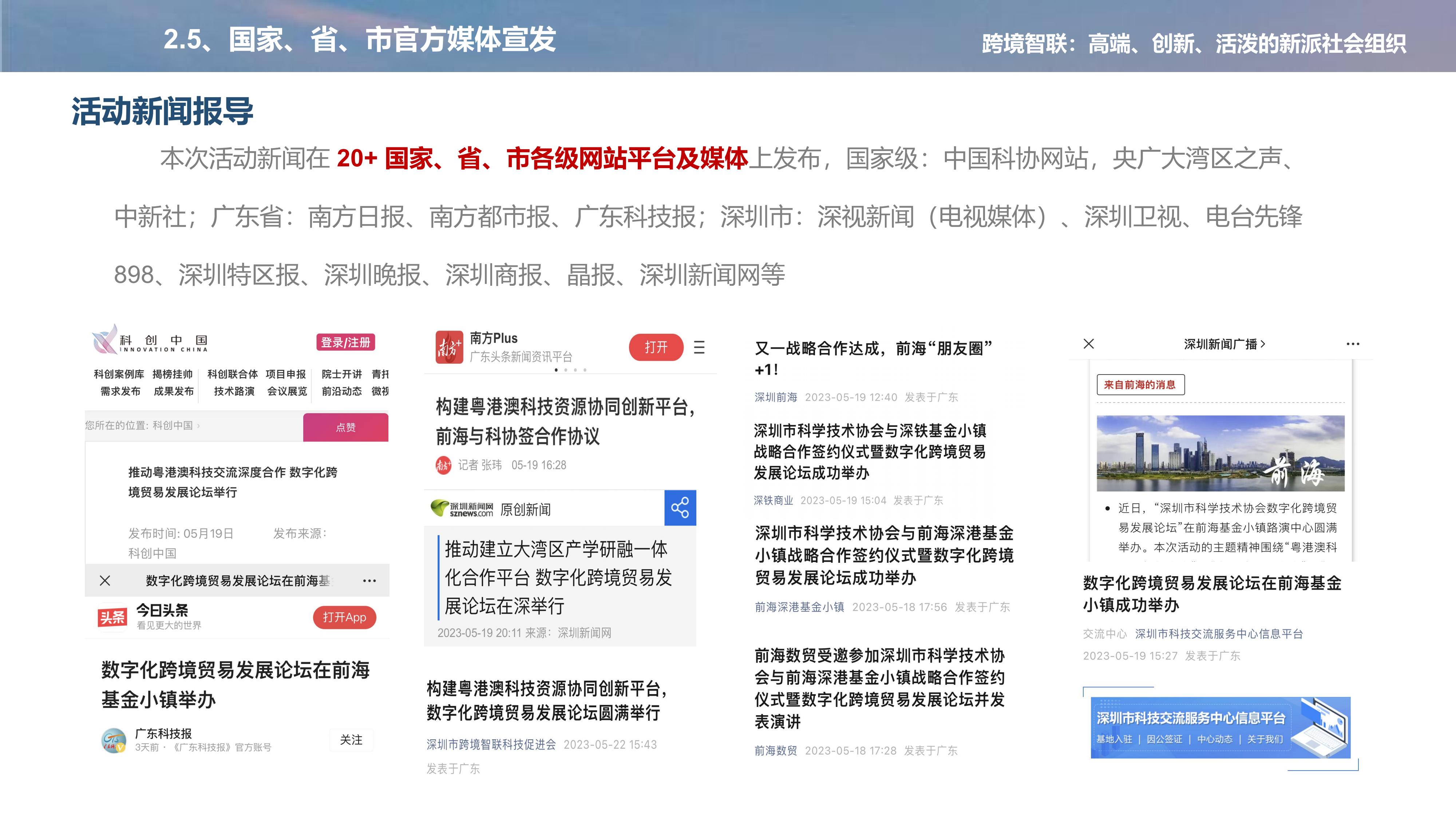Click the 关注 follow button
Image resolution: width=1456 pixels, height=819 pixels.
pyautogui.click(x=351, y=740)
